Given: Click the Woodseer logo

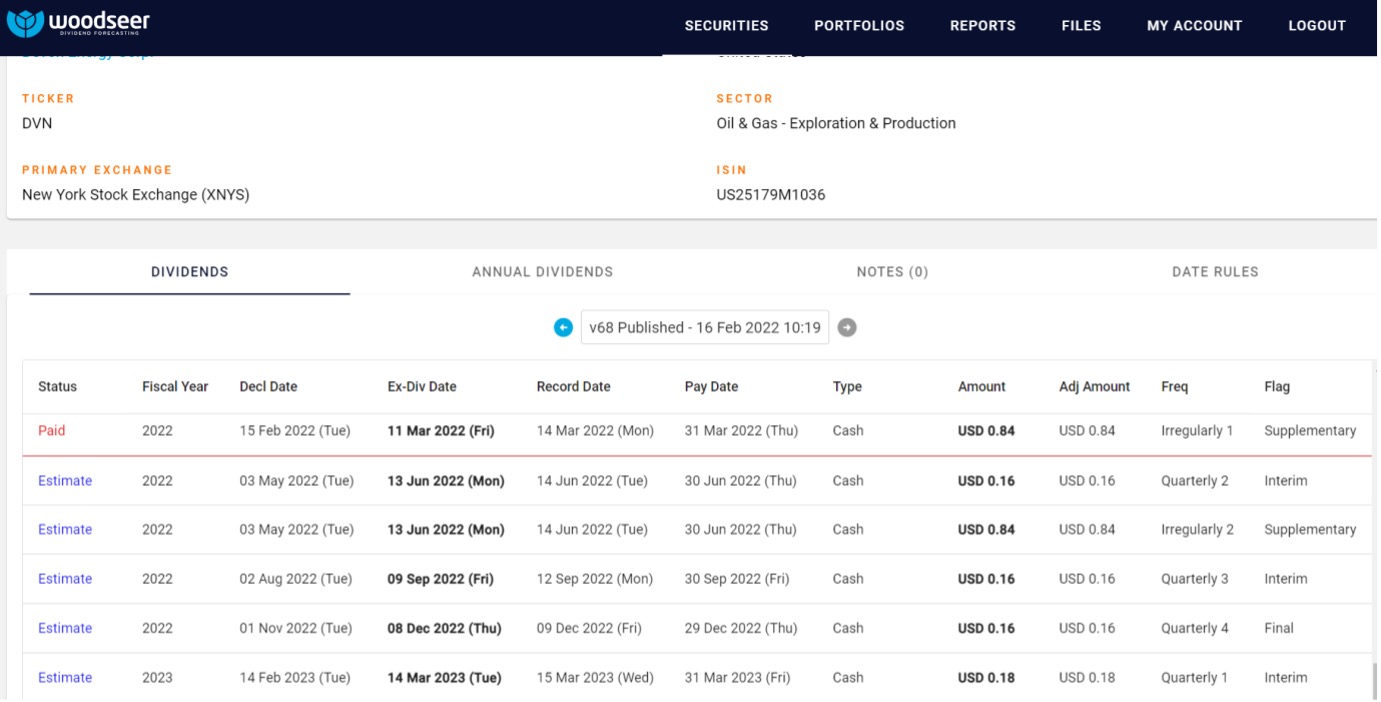Looking at the screenshot, I should point(79,24).
